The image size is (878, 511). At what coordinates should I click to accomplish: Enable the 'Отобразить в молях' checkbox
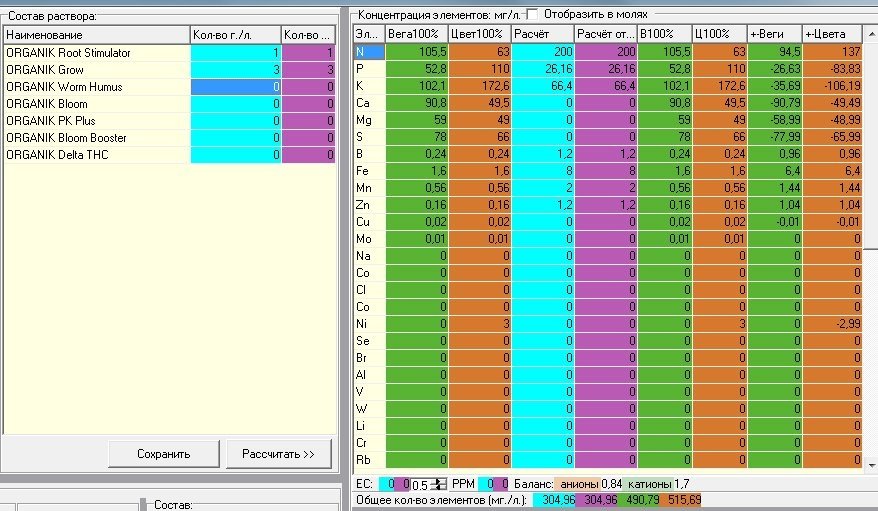click(532, 15)
